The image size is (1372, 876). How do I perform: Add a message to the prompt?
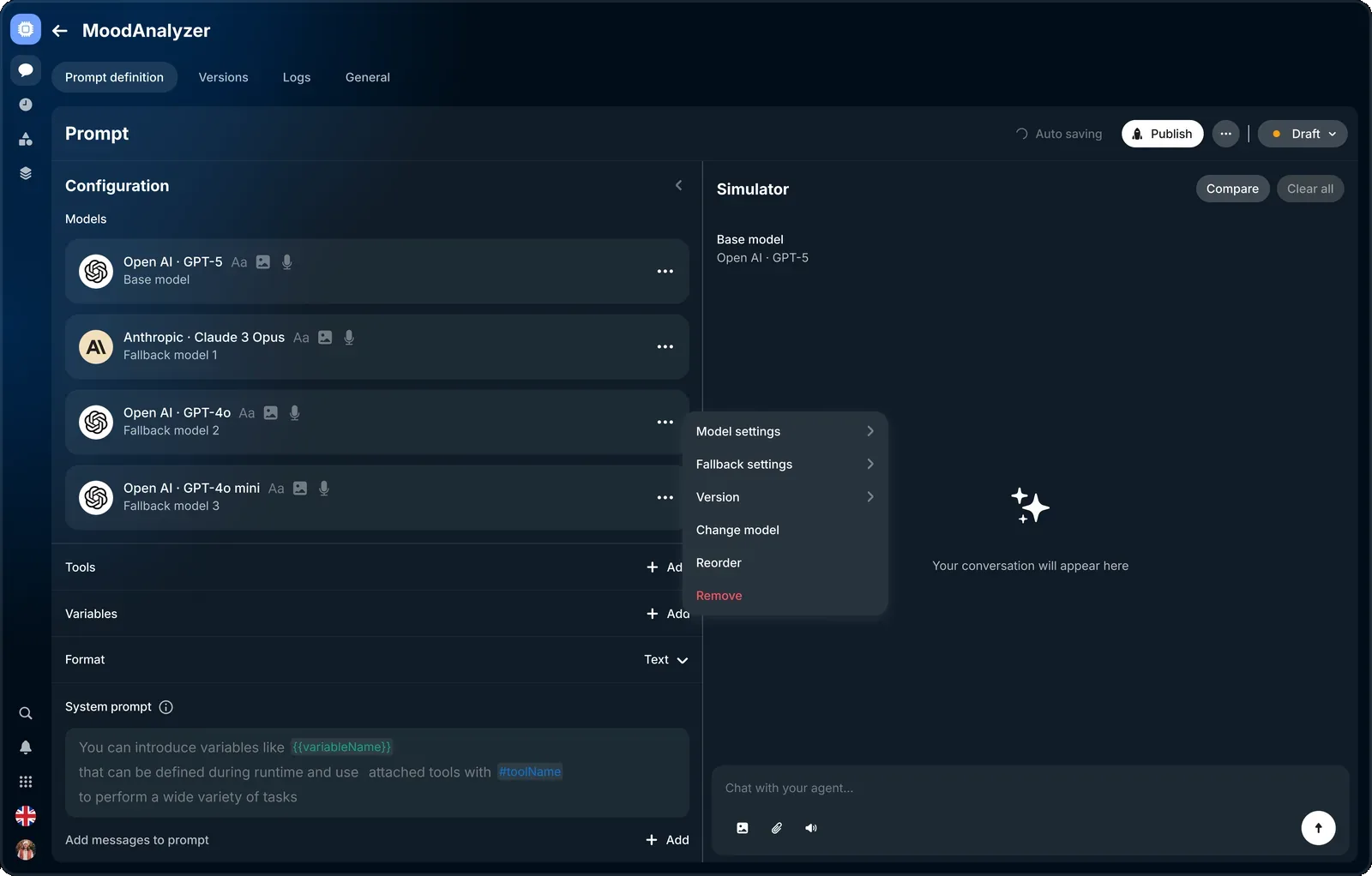click(x=667, y=840)
